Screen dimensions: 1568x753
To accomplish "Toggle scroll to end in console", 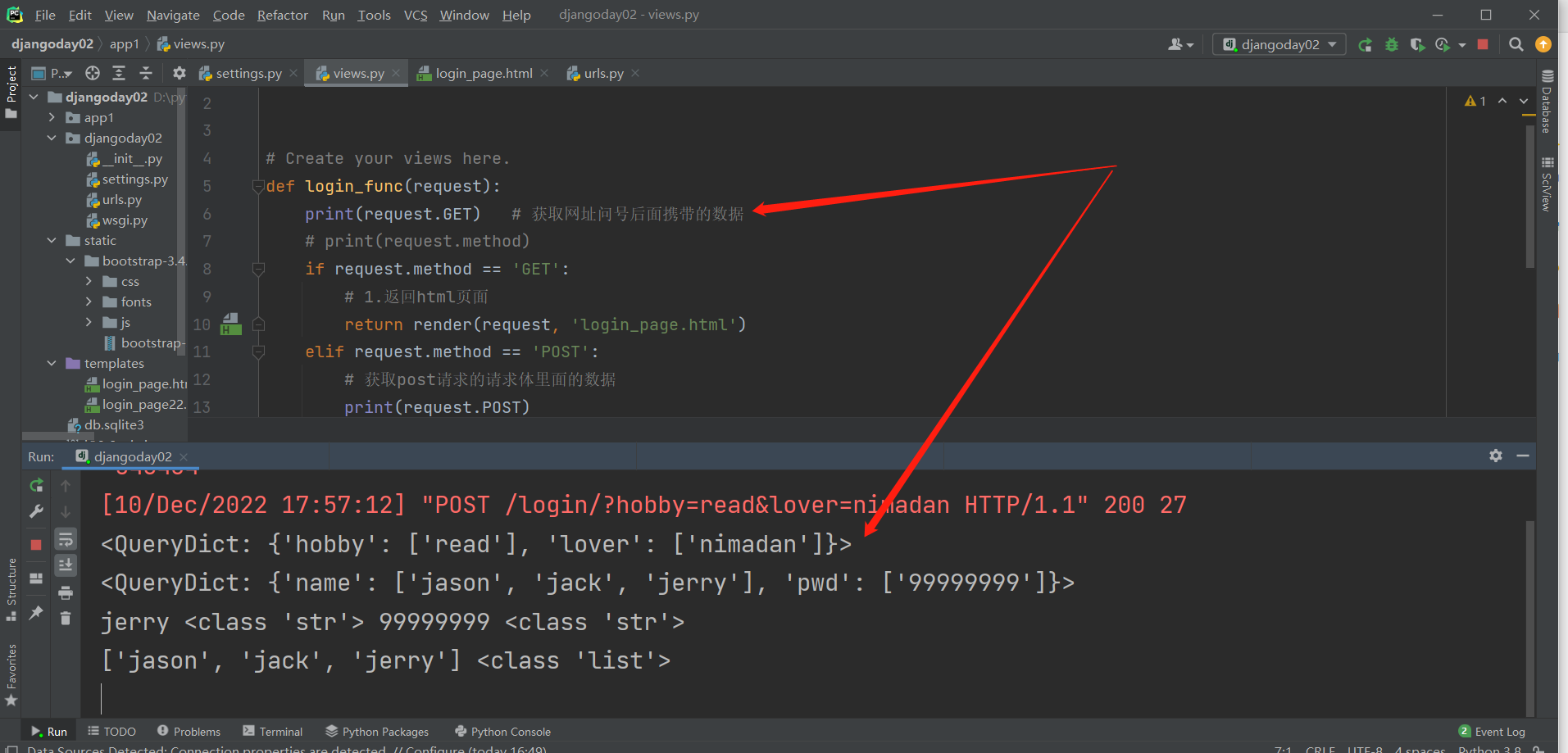I will [x=66, y=565].
